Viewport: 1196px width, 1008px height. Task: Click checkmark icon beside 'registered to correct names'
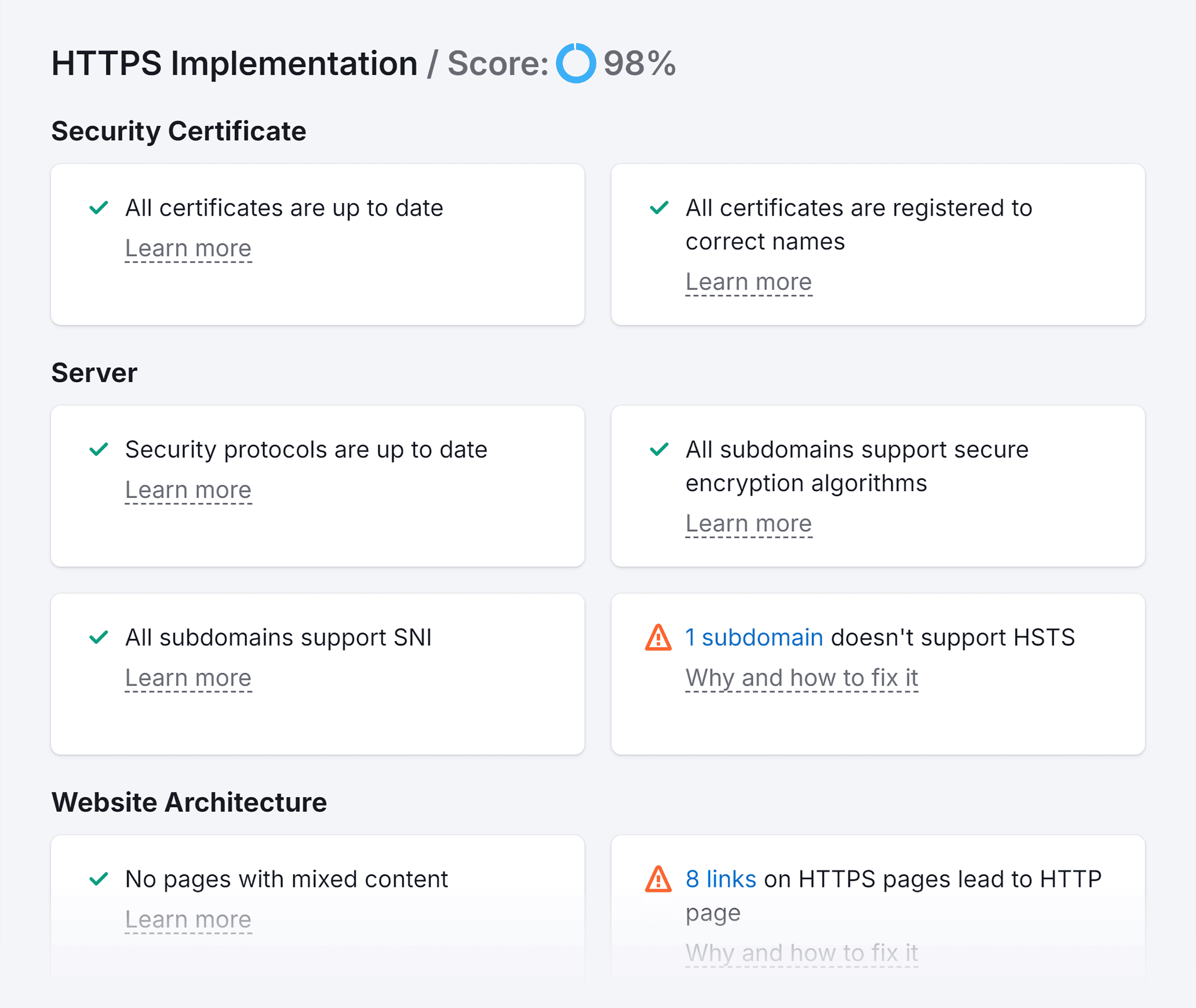pyautogui.click(x=659, y=208)
